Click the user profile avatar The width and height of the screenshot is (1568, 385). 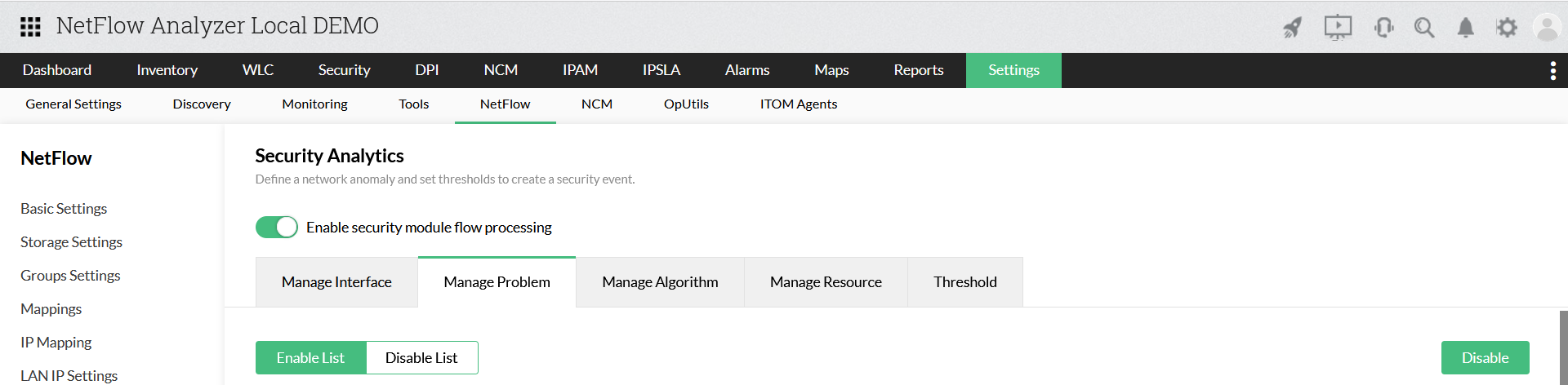point(1547,28)
